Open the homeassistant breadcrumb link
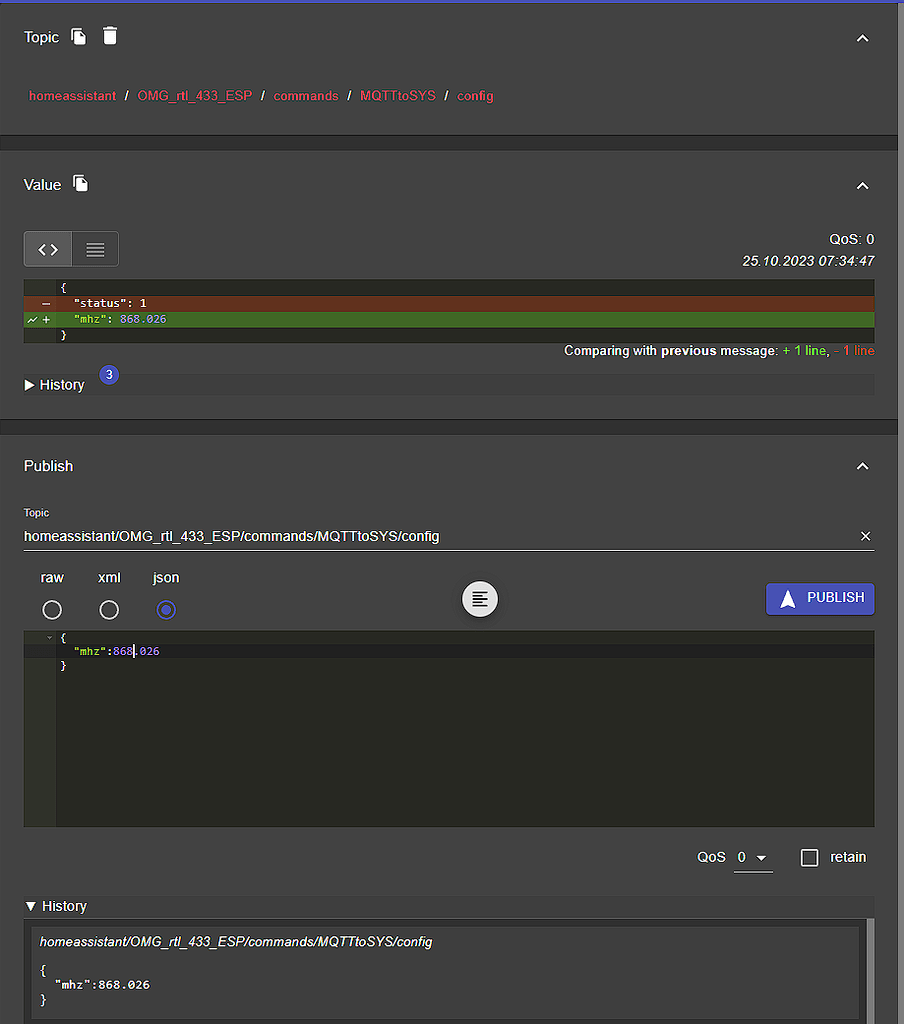Screen dimensions: 904x1024 pyautogui.click(x=72, y=95)
